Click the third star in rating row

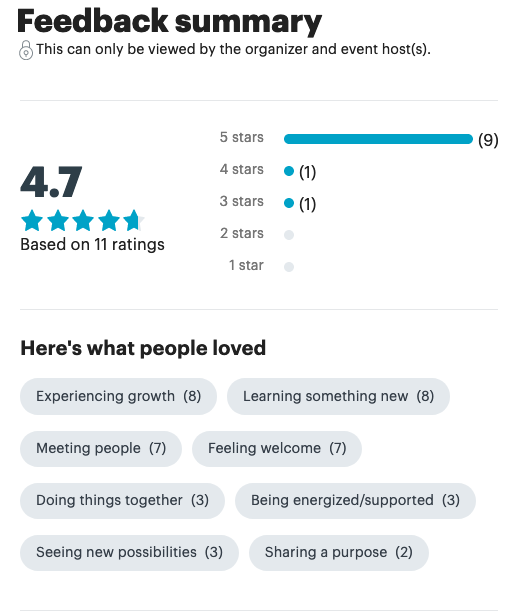pos(83,220)
